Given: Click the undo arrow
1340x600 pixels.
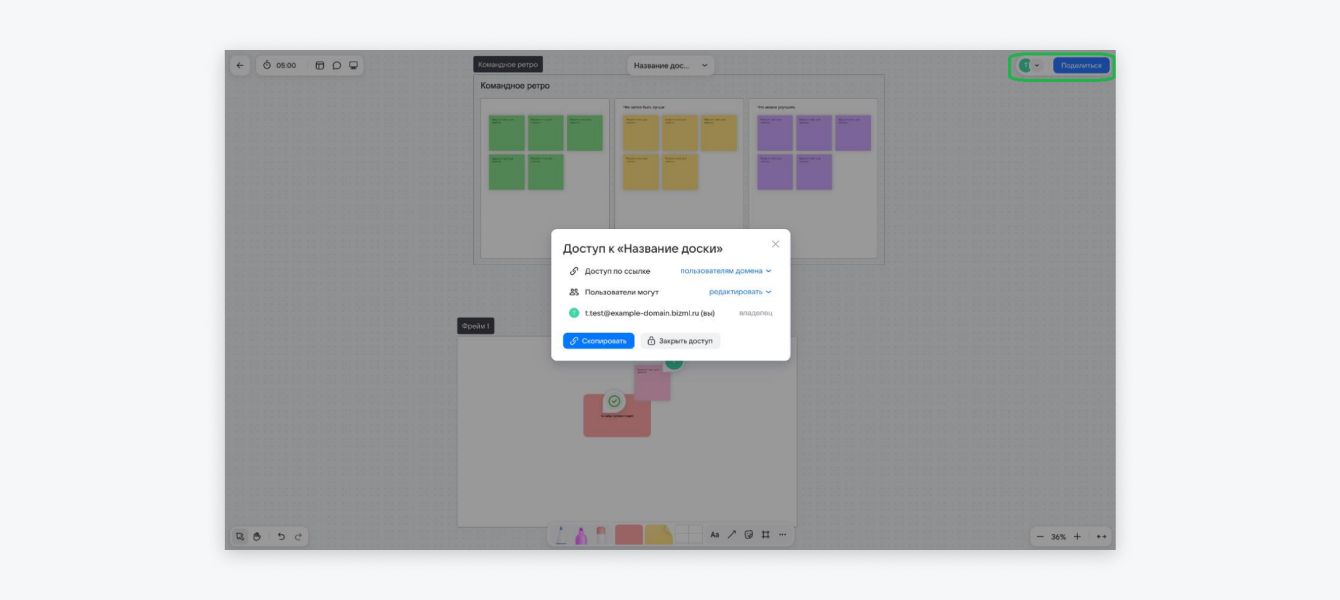Looking at the screenshot, I should [281, 536].
